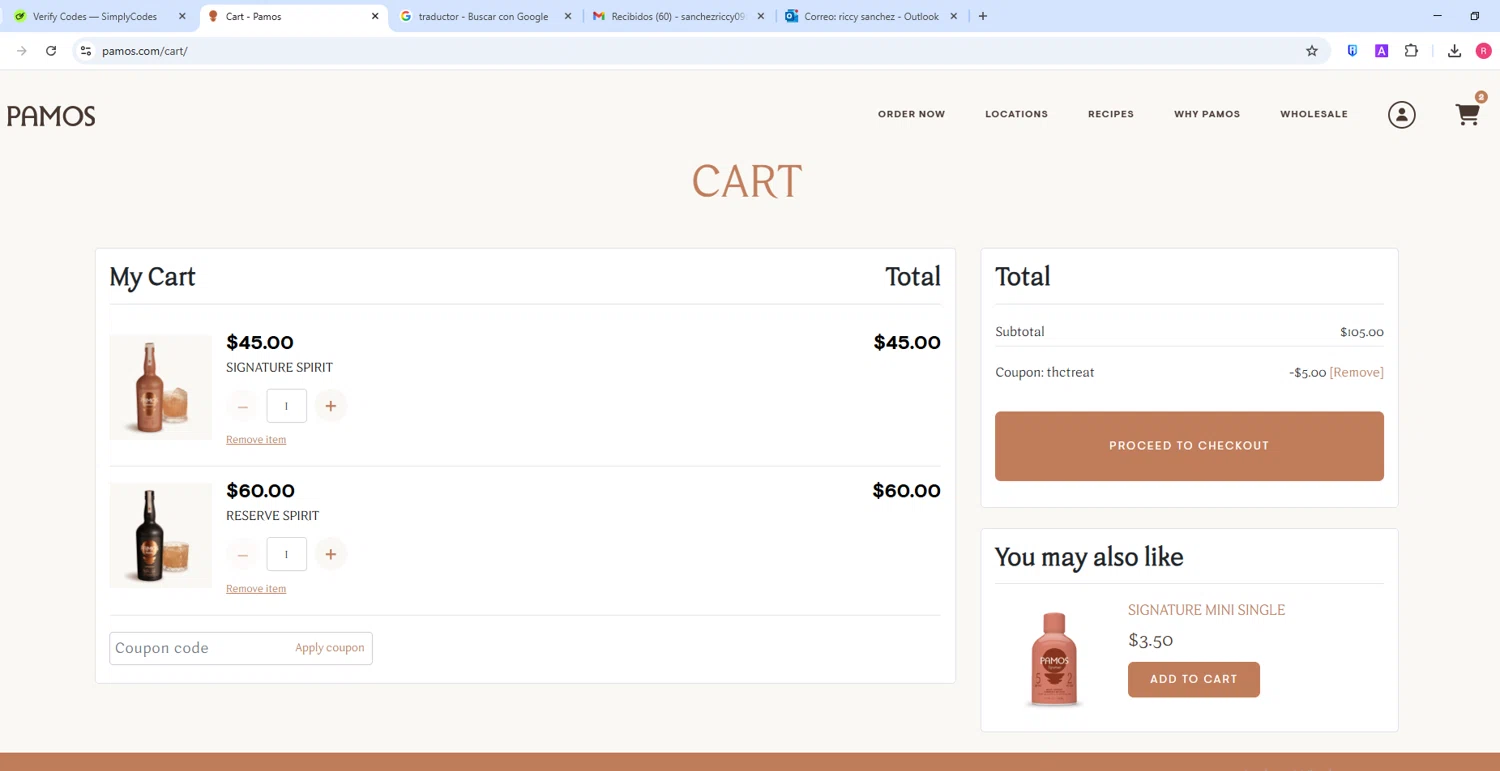The image size is (1500, 771).
Task: Click the My Cart heading
Action: (x=152, y=277)
